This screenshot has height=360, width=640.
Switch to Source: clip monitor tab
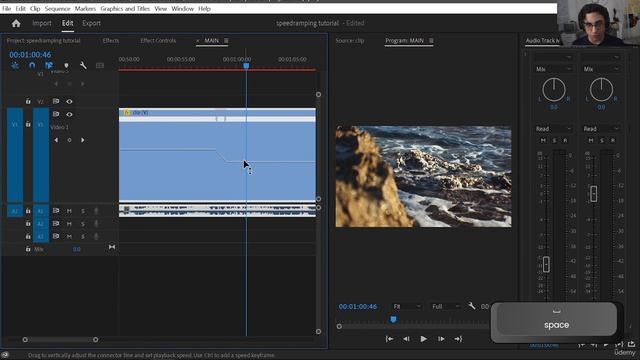pos(349,41)
